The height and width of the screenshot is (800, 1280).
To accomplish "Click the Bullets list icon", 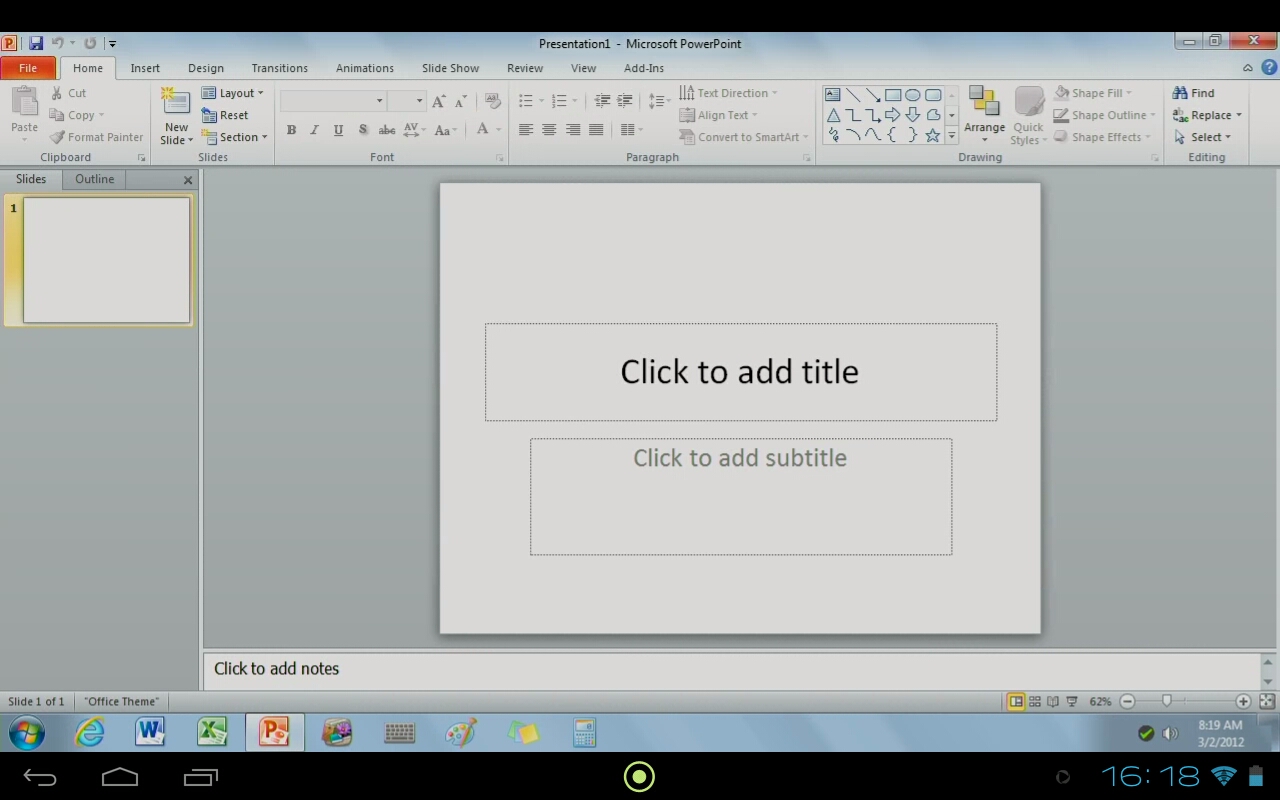I will coord(526,101).
